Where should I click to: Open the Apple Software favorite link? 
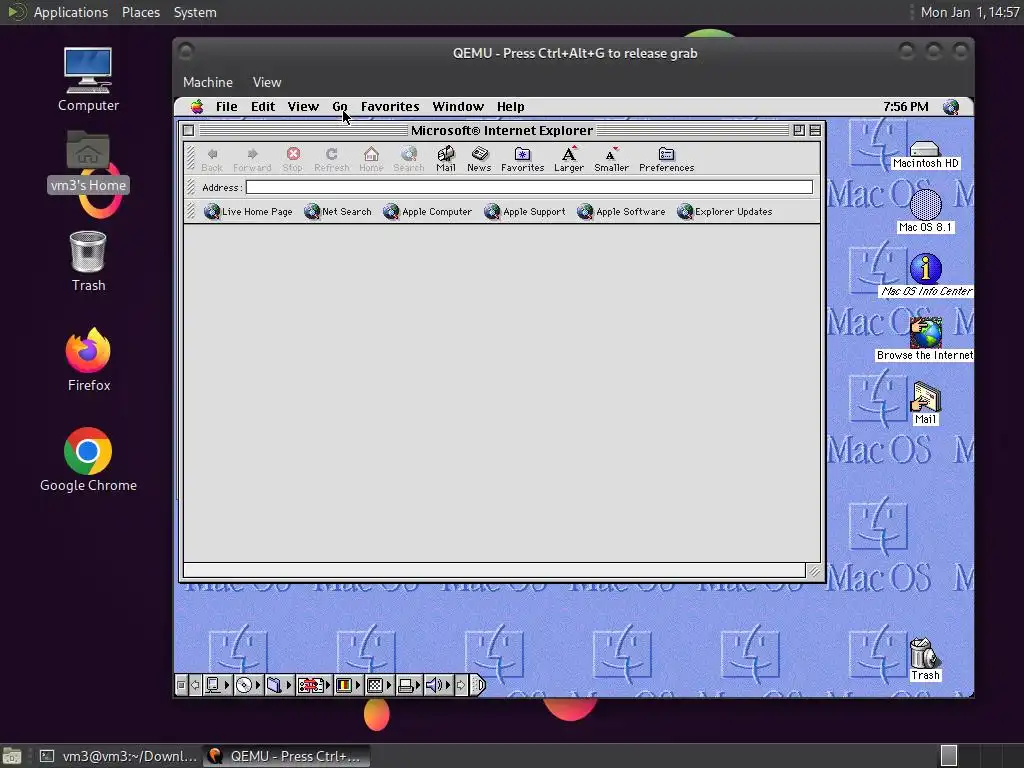point(621,212)
